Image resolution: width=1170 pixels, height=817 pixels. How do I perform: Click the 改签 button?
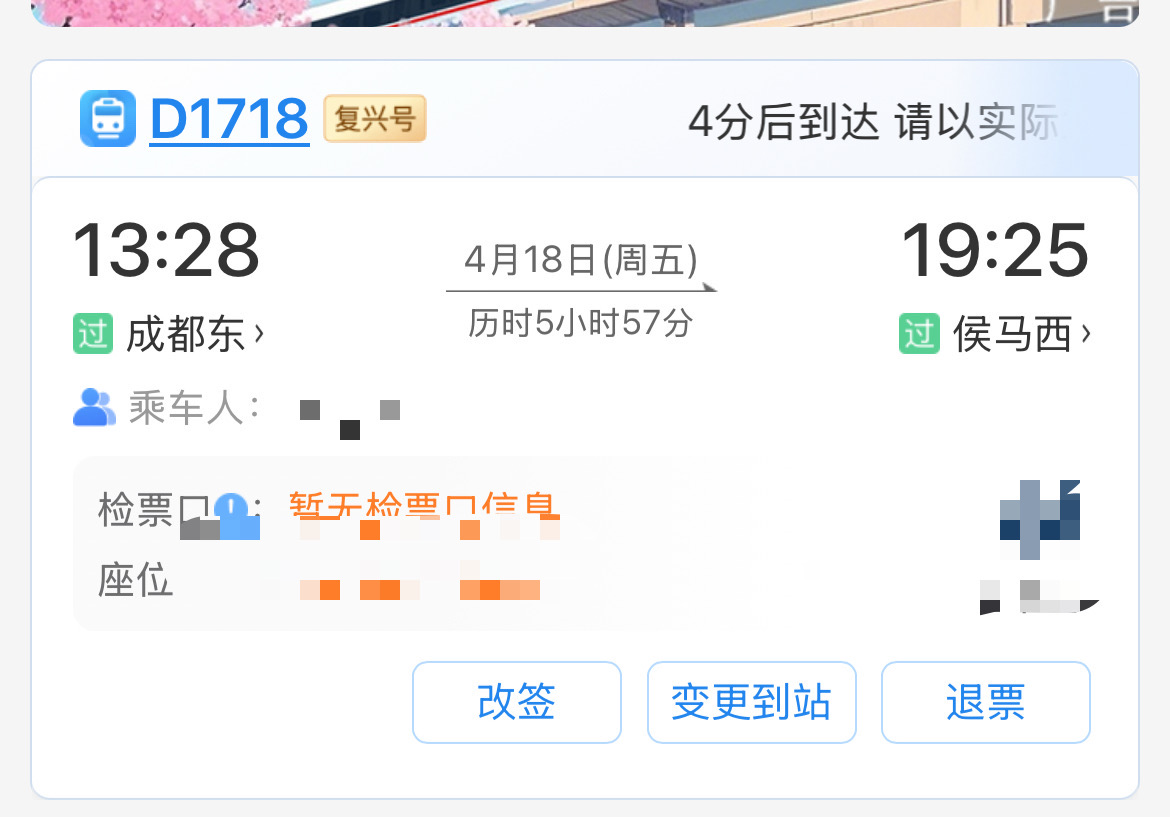tap(516, 702)
